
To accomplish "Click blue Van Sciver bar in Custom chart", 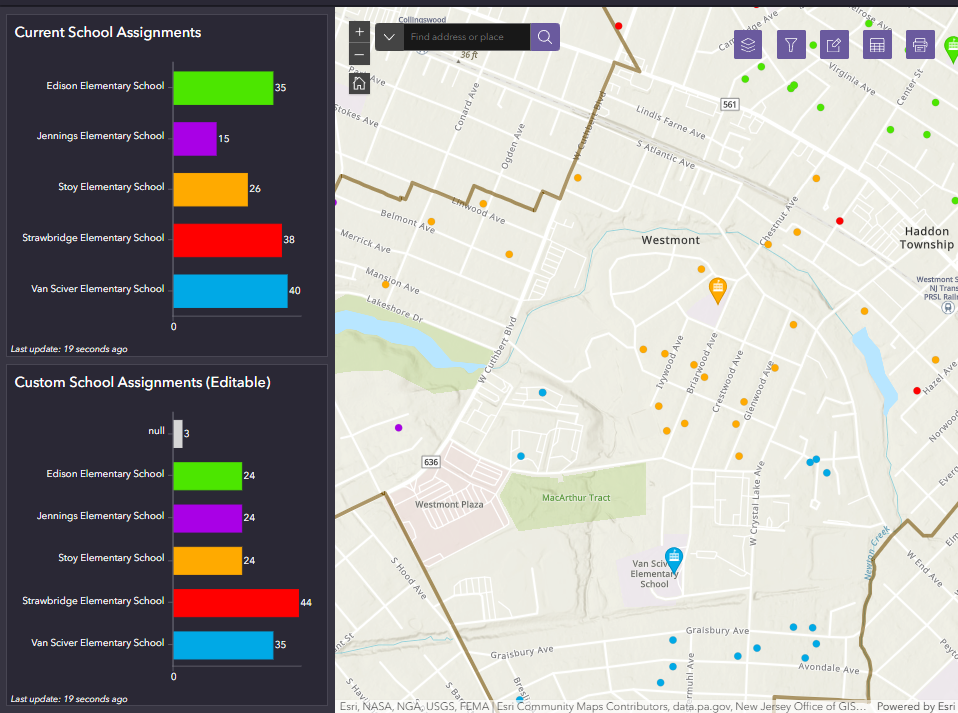I will [223, 645].
